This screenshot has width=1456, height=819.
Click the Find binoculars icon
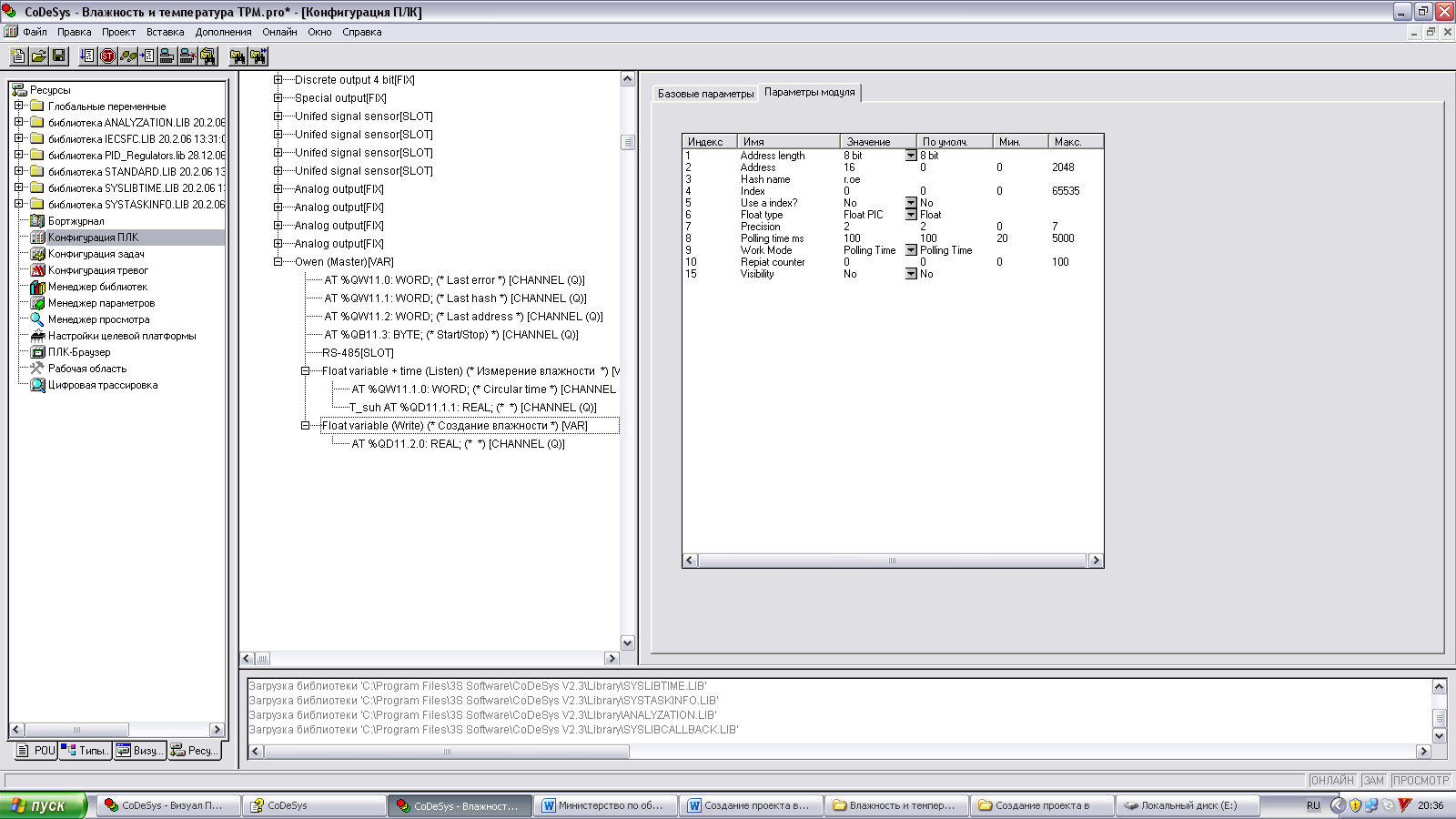point(238,56)
